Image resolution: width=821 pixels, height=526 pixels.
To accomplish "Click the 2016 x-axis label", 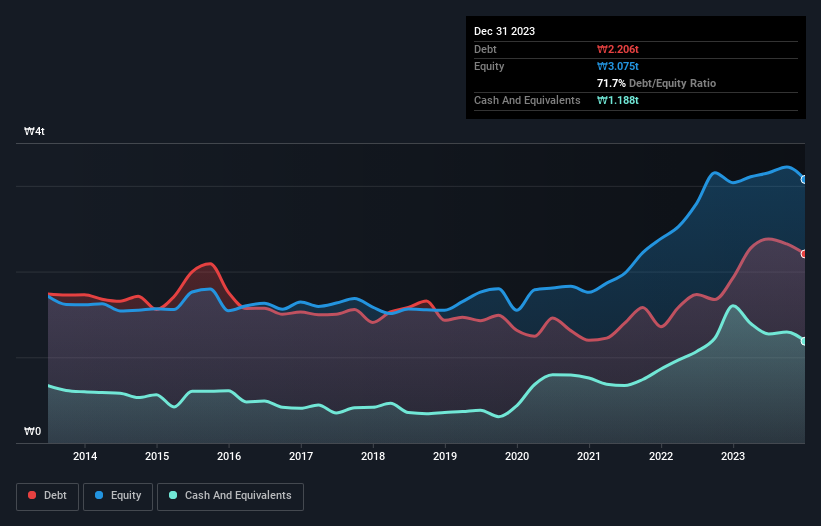I will pos(229,456).
